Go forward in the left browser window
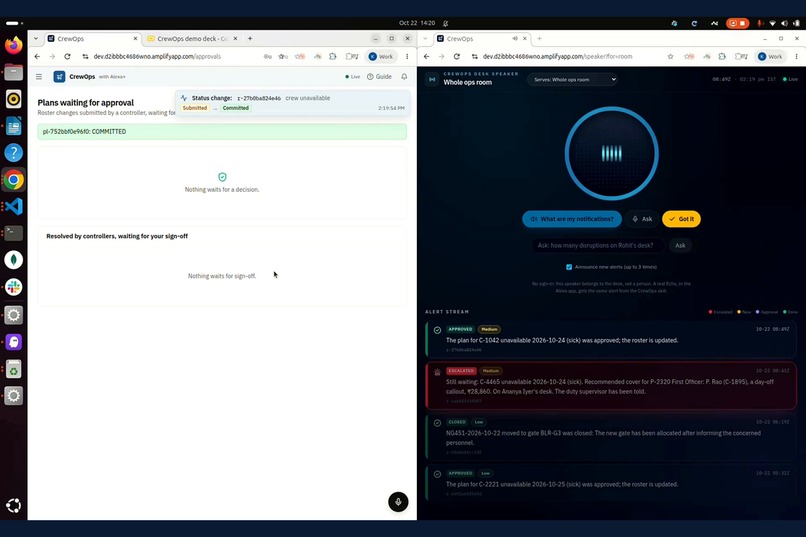This screenshot has height=537, width=806. coord(52,57)
